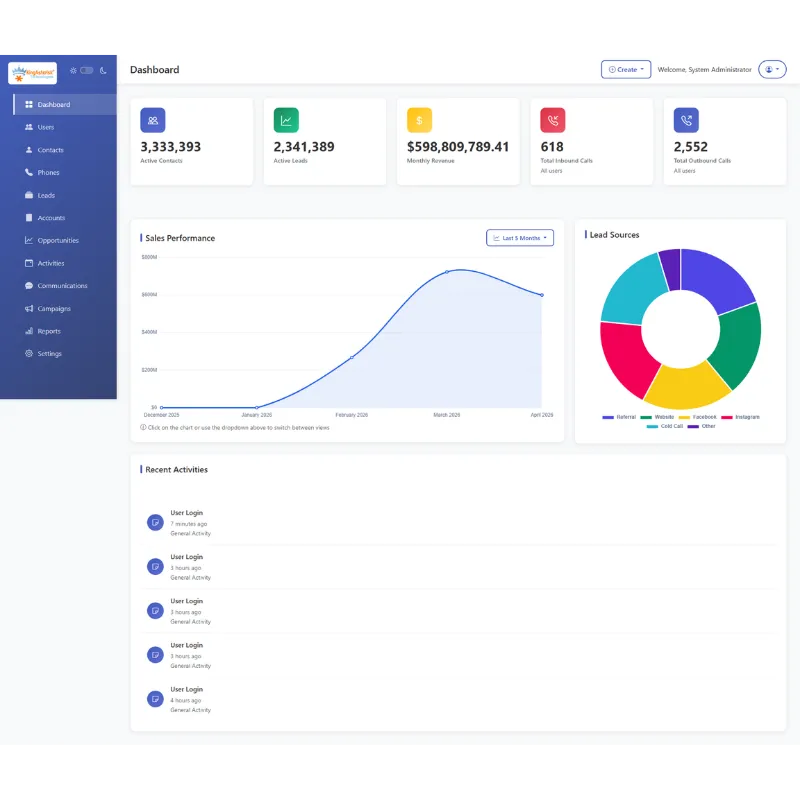The image size is (800, 800).
Task: Click the Recent Activities heading
Action: tap(177, 469)
